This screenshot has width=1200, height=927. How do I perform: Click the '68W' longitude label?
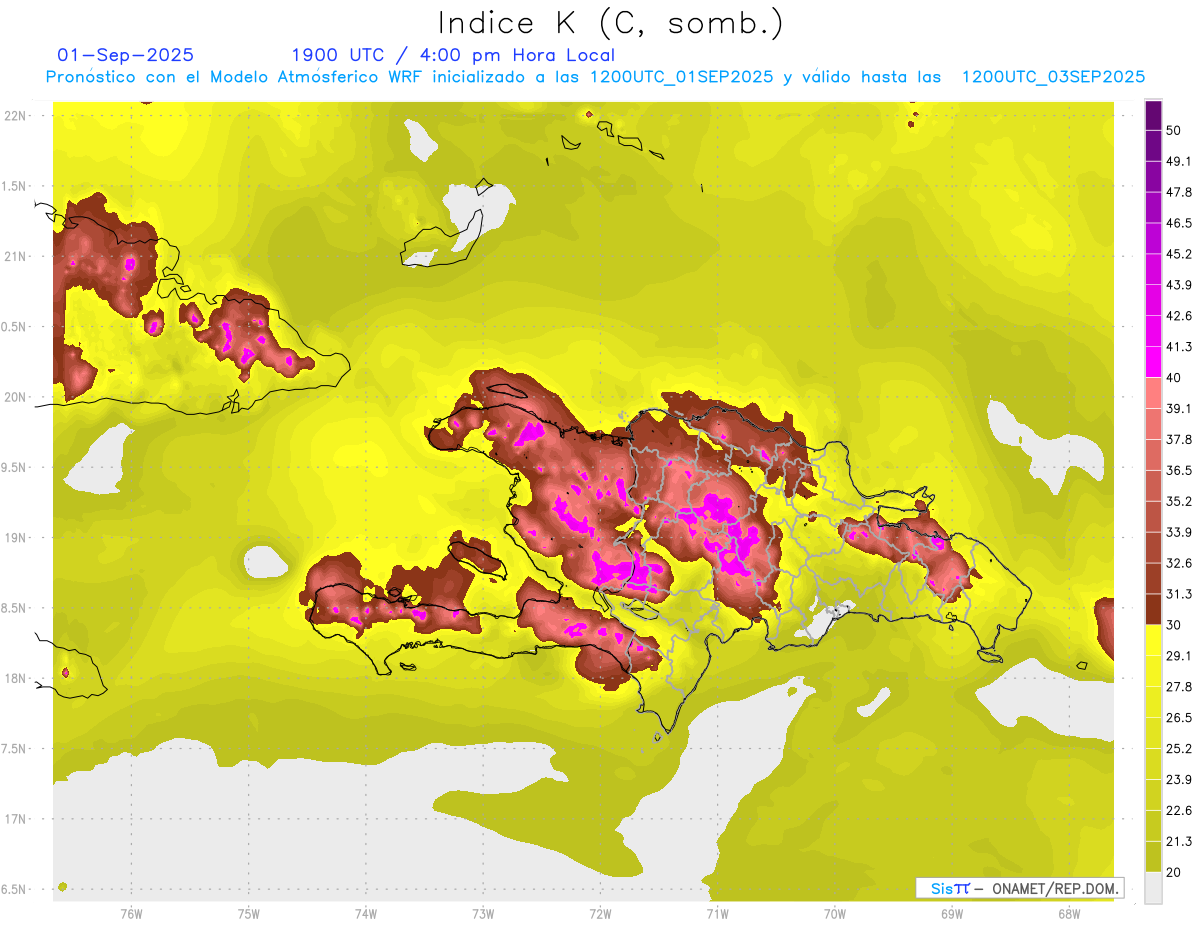(x=1069, y=913)
